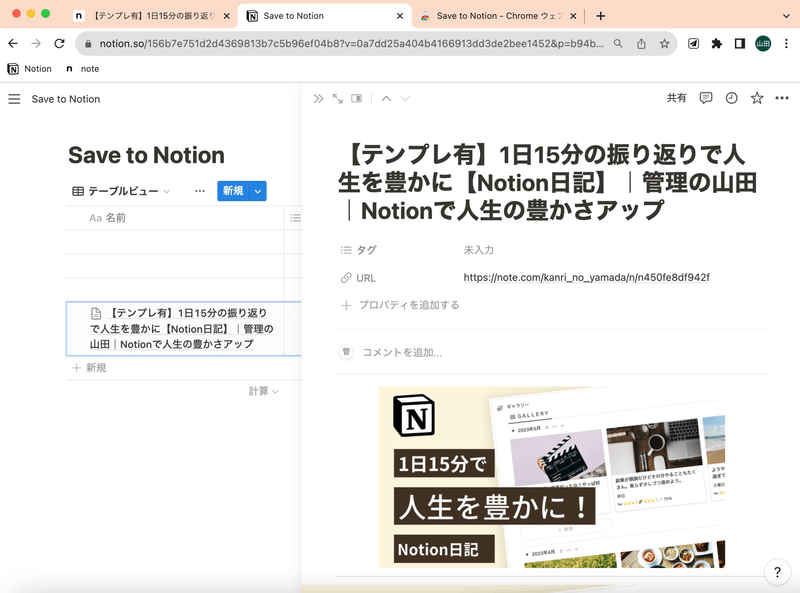Open the Notion sidebar hamburger menu
This screenshot has width=800, height=593.
[x=14, y=99]
